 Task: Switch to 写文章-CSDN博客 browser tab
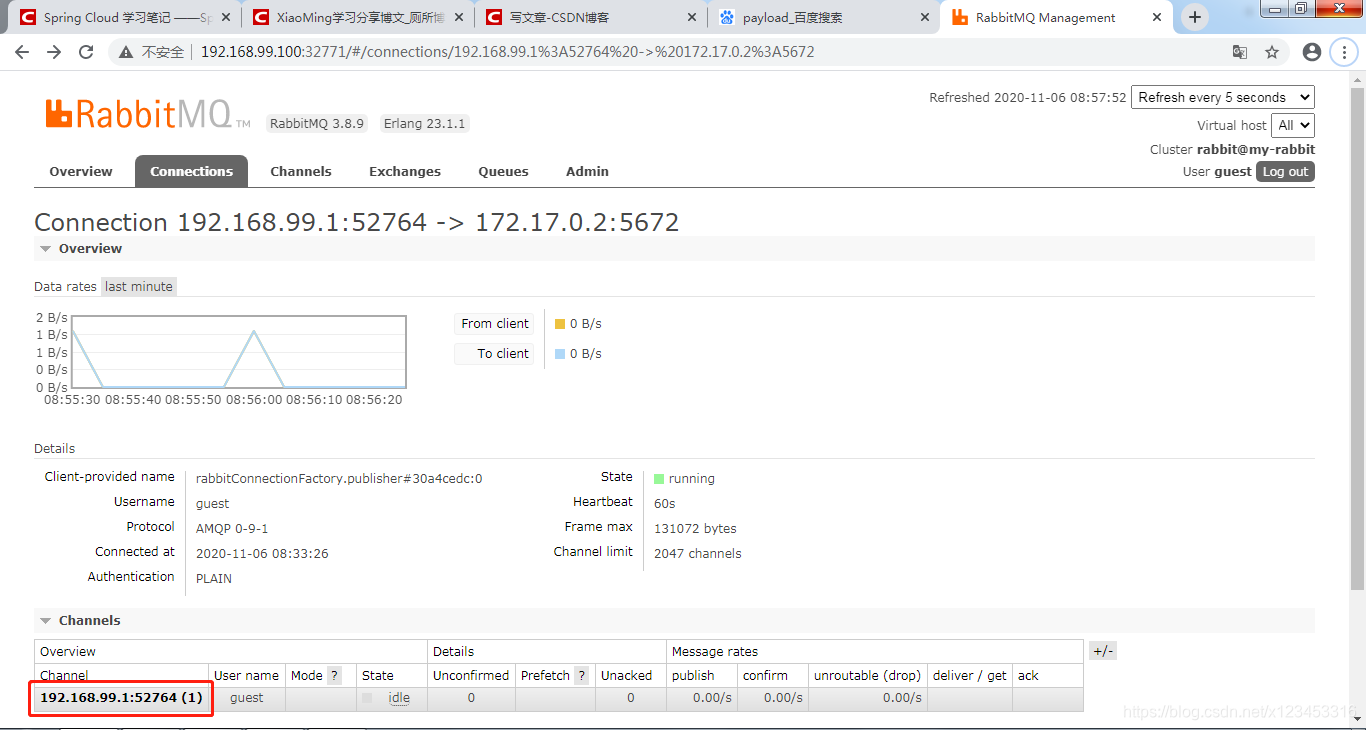591,17
